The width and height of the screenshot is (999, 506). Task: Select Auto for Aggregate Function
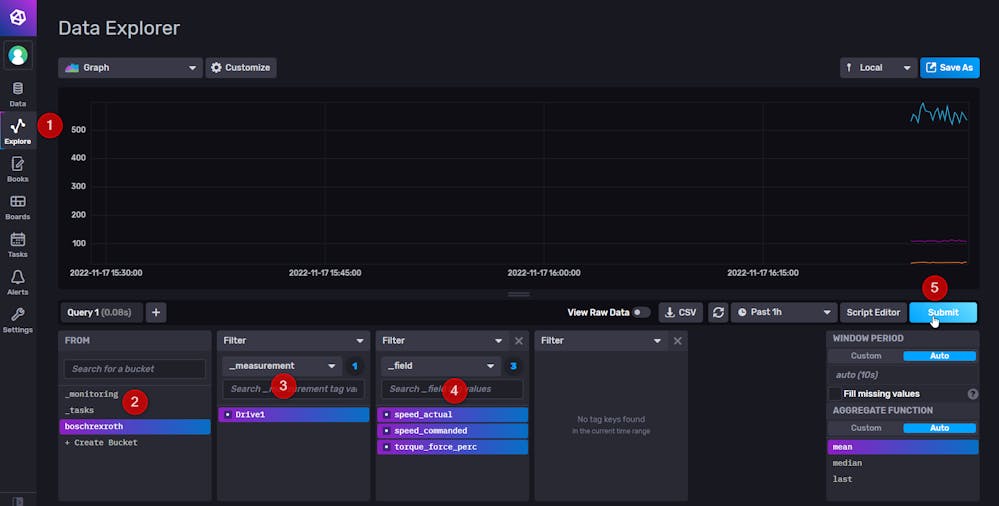[939, 428]
